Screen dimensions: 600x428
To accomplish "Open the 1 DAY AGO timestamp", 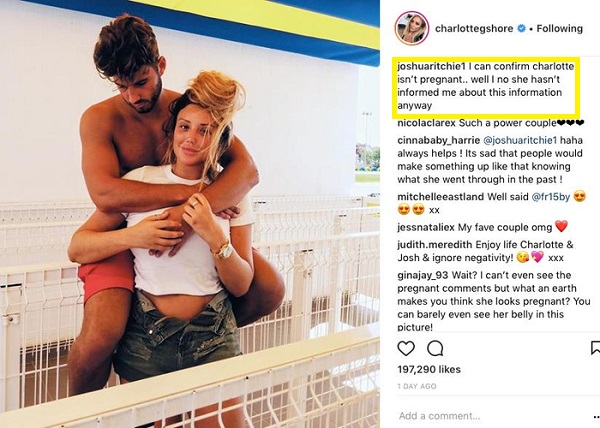I will (417, 386).
